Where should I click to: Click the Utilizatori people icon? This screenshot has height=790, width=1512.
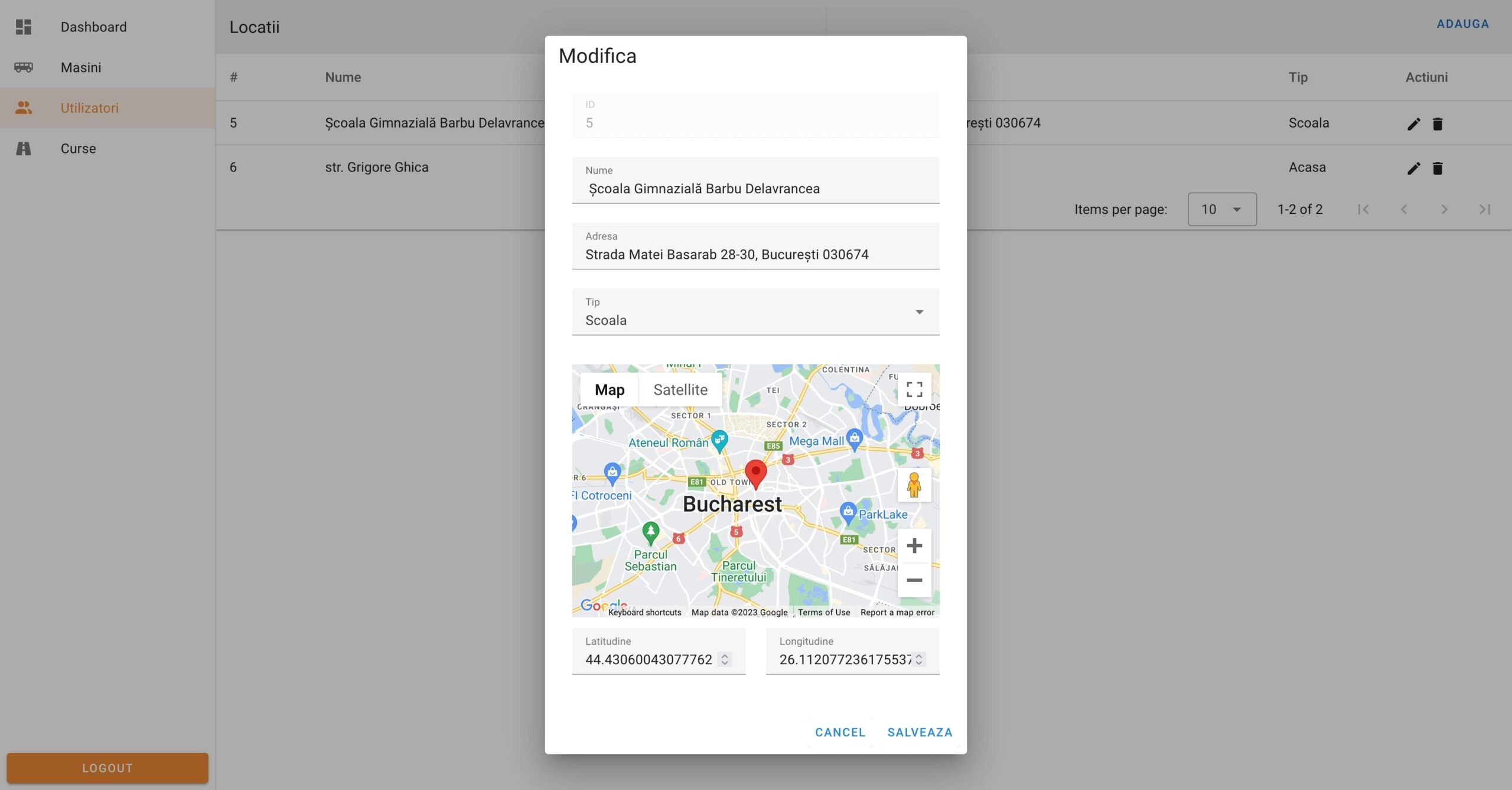click(x=24, y=108)
